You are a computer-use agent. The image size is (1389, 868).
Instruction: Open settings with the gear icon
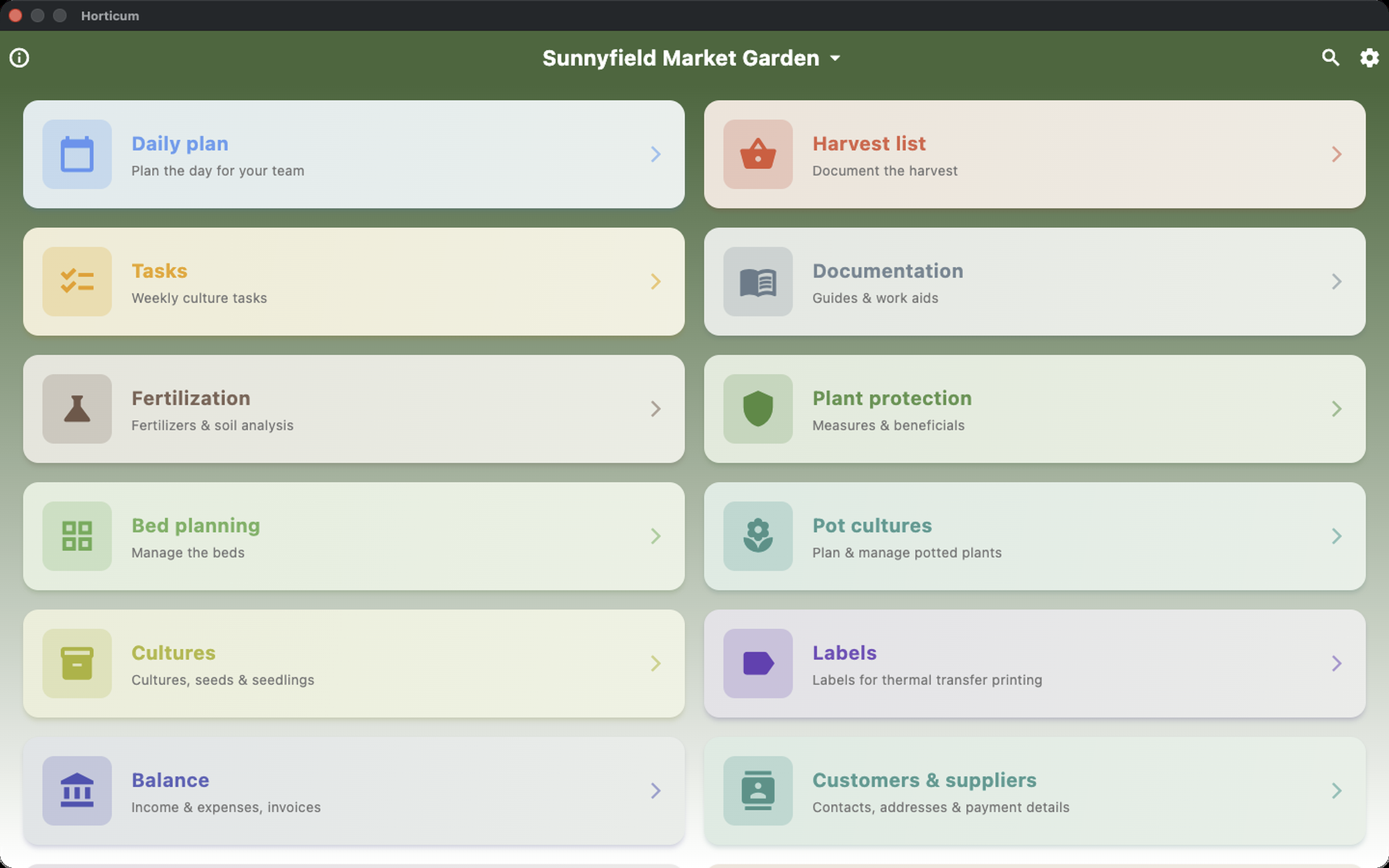[x=1370, y=57]
